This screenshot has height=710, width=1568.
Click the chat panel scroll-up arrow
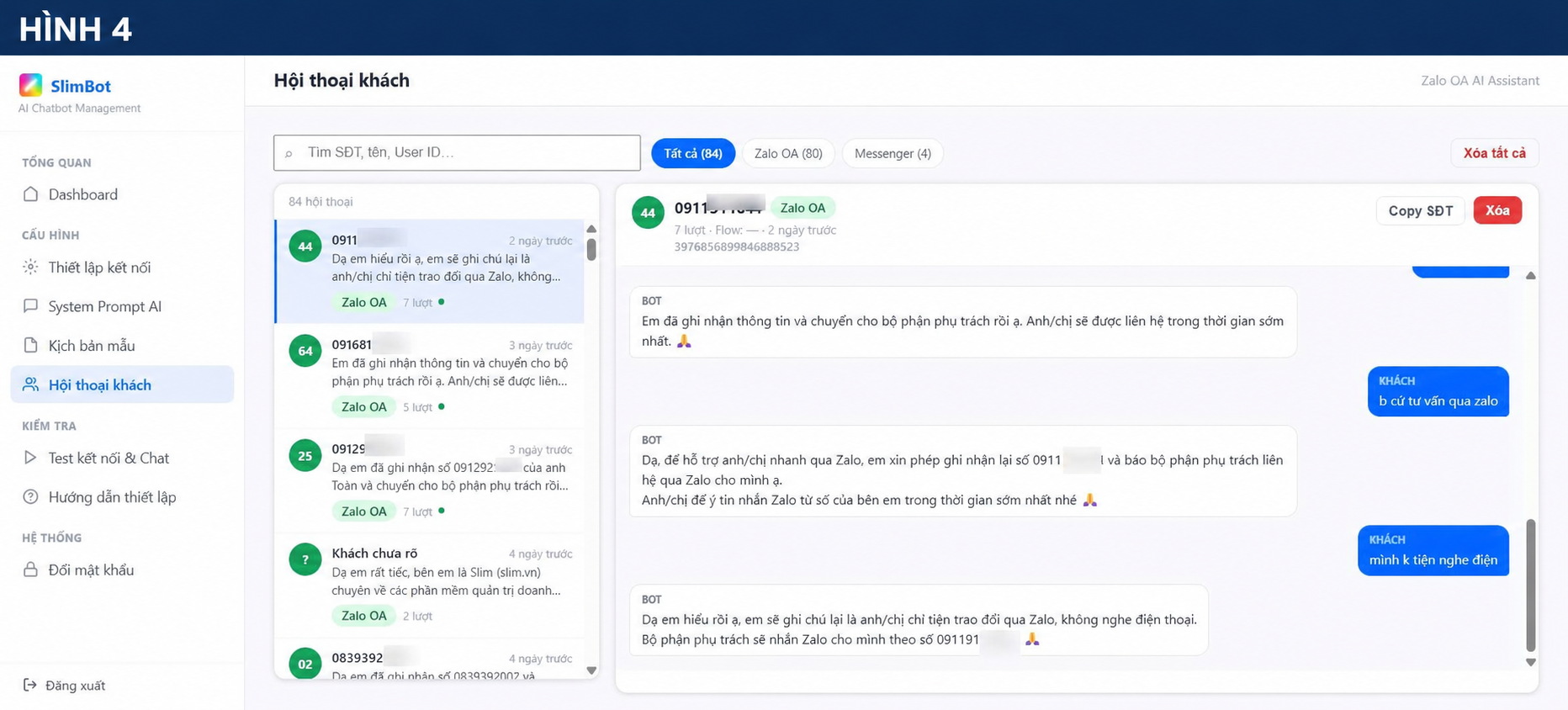(x=1531, y=276)
